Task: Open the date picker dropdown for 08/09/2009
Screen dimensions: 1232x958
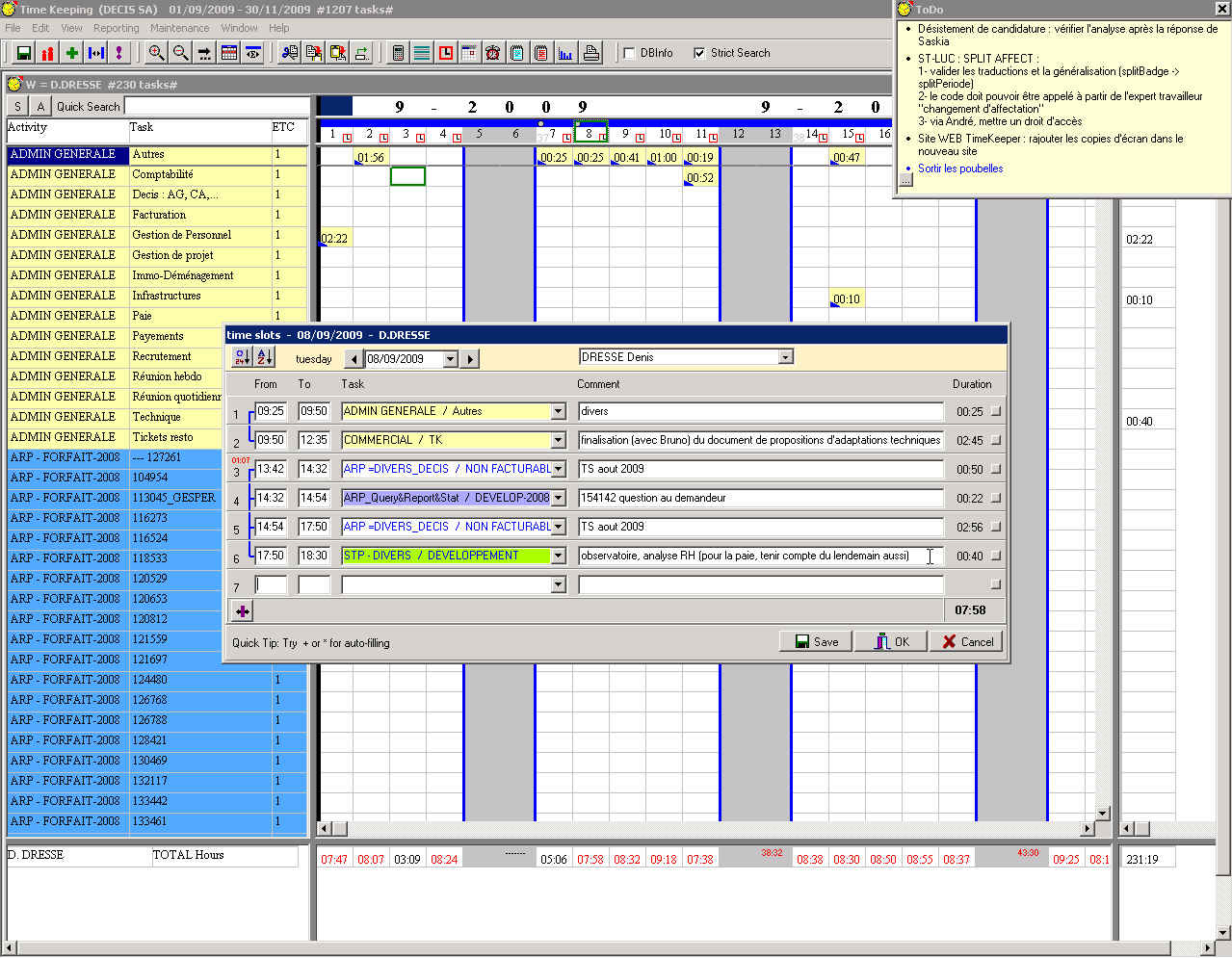Action: pyautogui.click(x=449, y=359)
